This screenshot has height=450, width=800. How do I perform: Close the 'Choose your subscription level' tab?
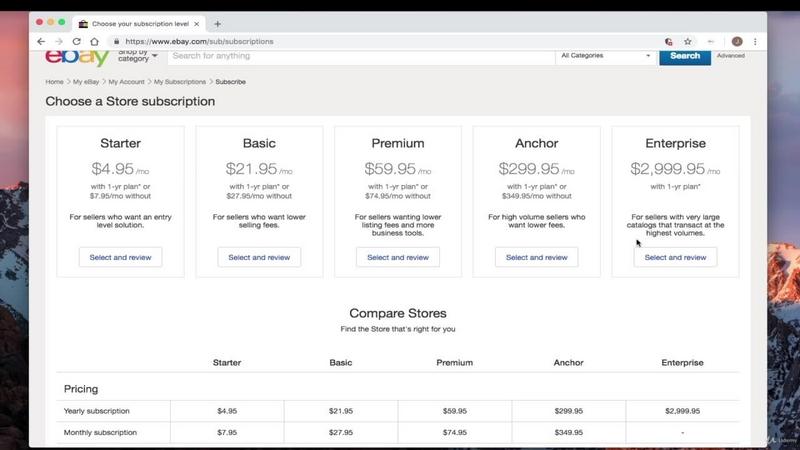[196, 24]
